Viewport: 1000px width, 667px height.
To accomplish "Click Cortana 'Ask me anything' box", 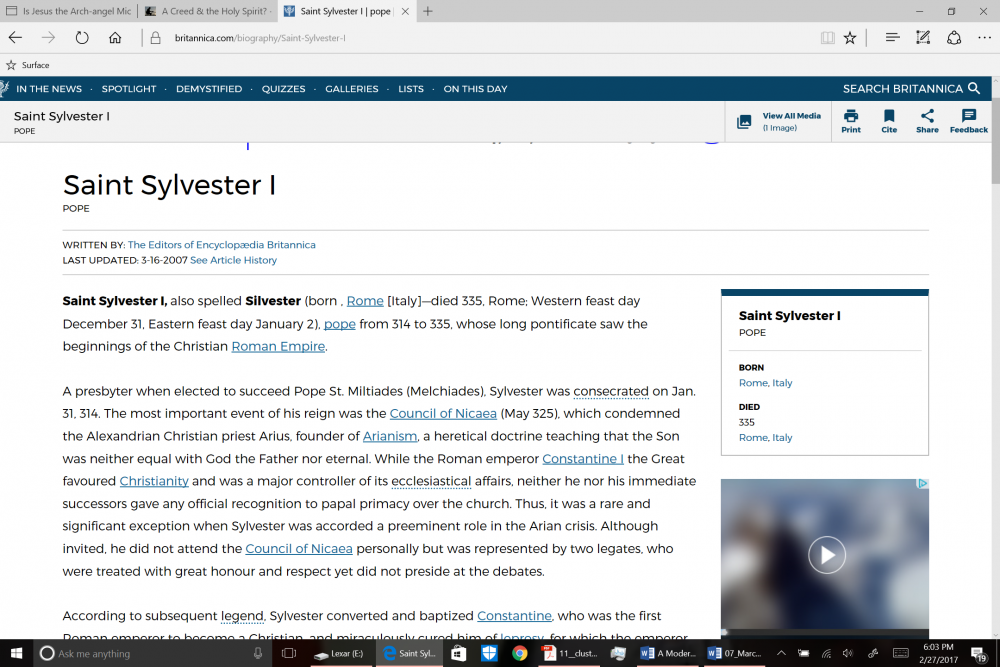I will click(150, 653).
